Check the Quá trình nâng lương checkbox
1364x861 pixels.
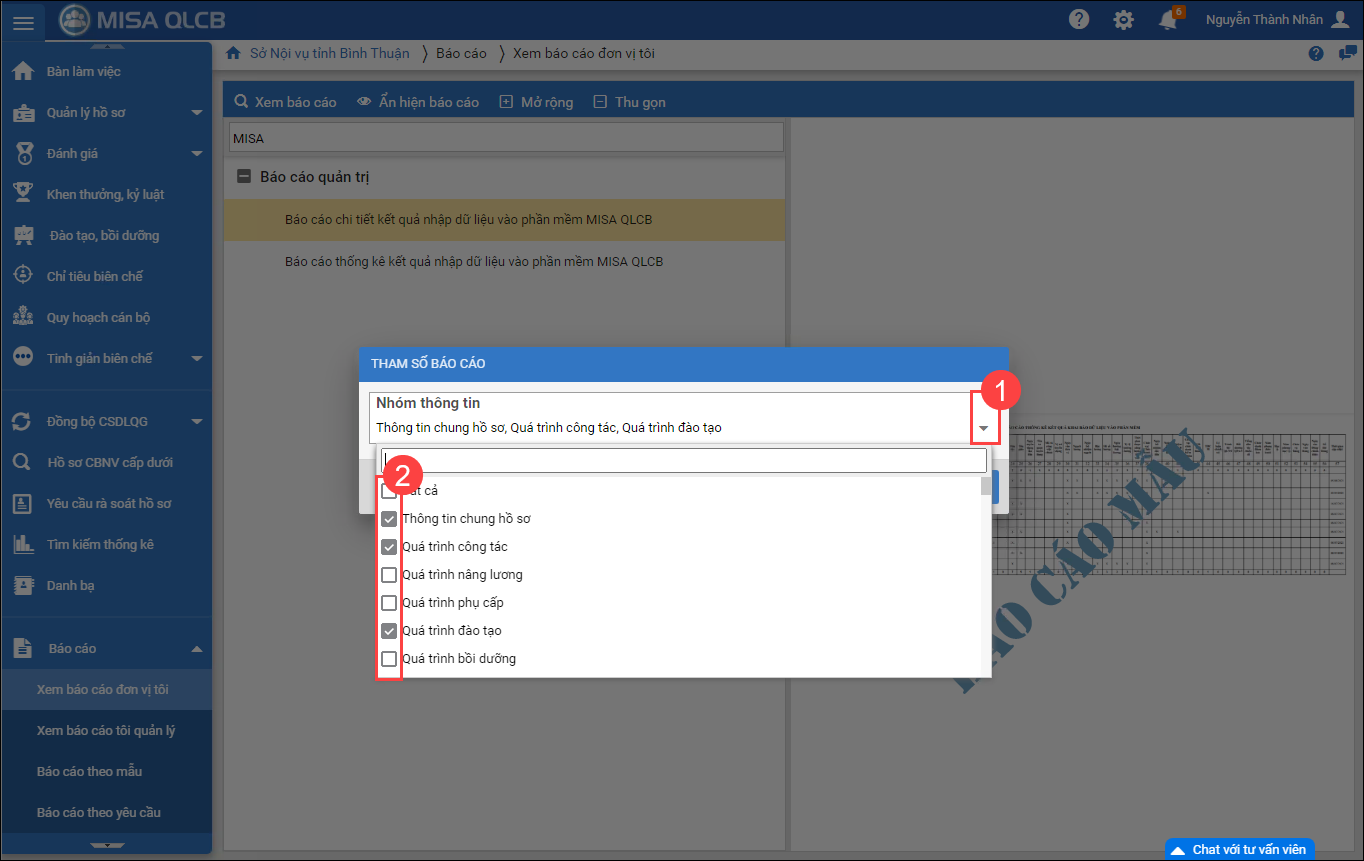389,575
